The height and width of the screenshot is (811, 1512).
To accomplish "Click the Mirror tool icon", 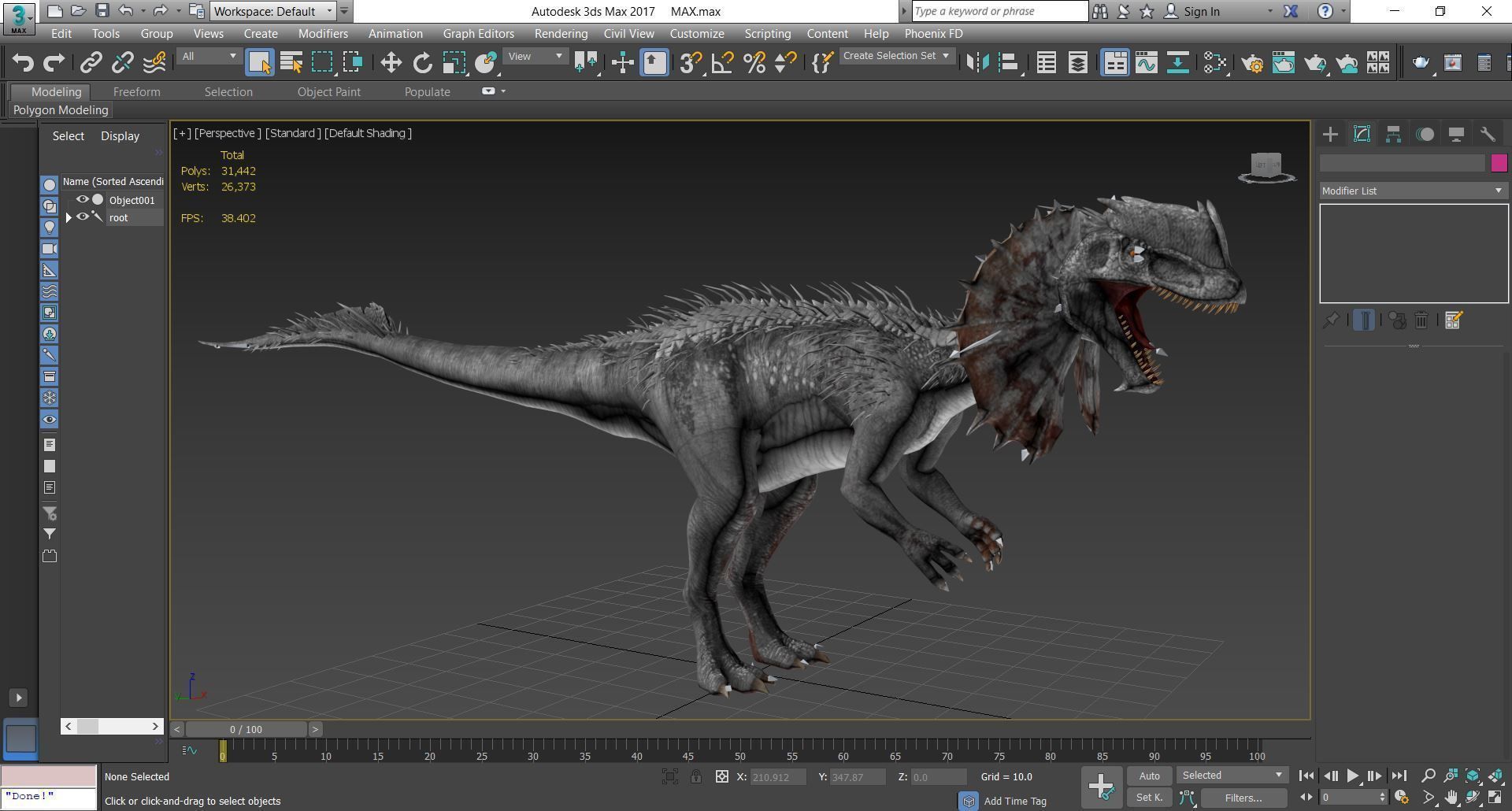I will (977, 62).
